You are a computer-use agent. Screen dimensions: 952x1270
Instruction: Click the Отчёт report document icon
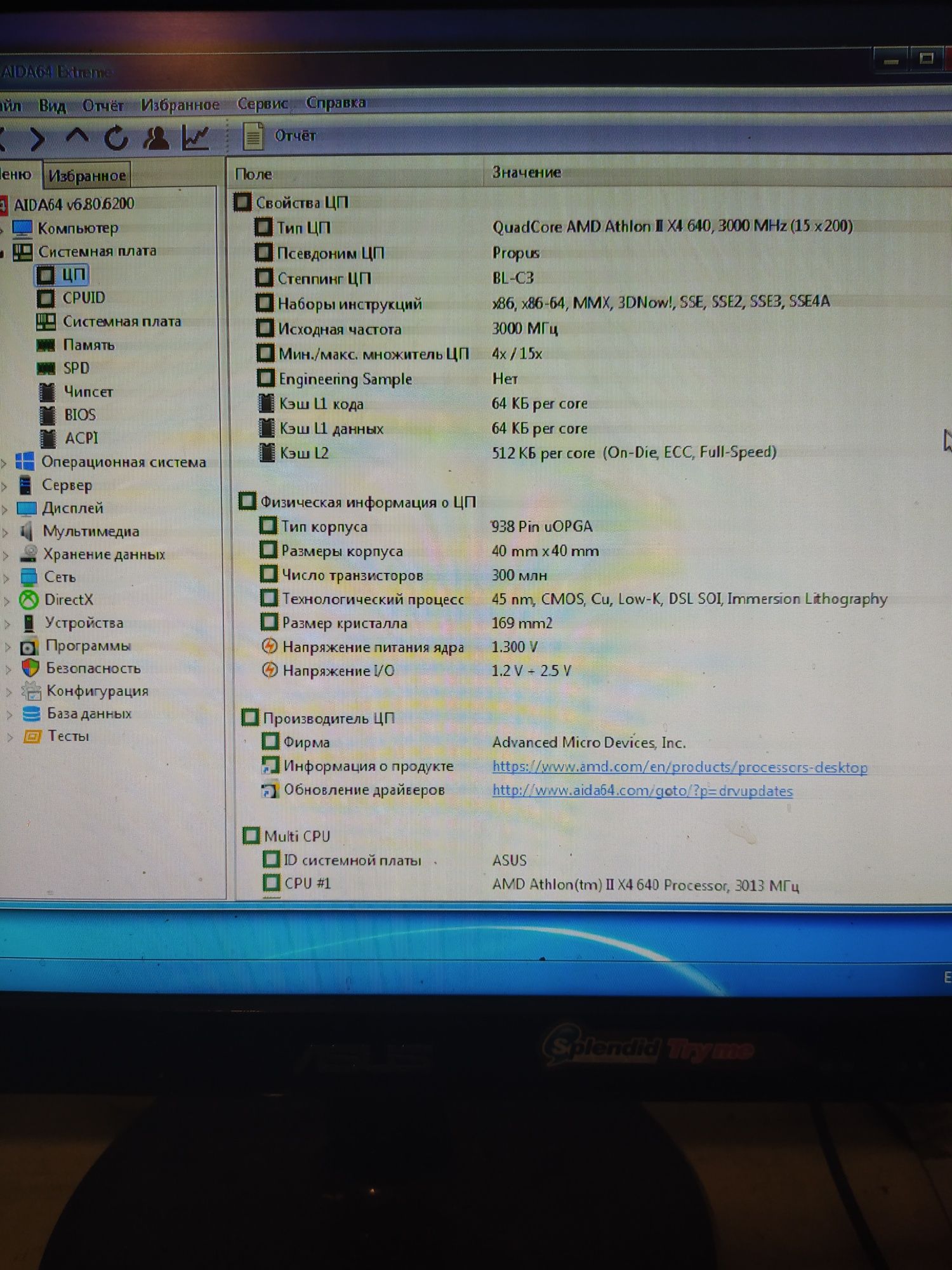click(x=253, y=136)
